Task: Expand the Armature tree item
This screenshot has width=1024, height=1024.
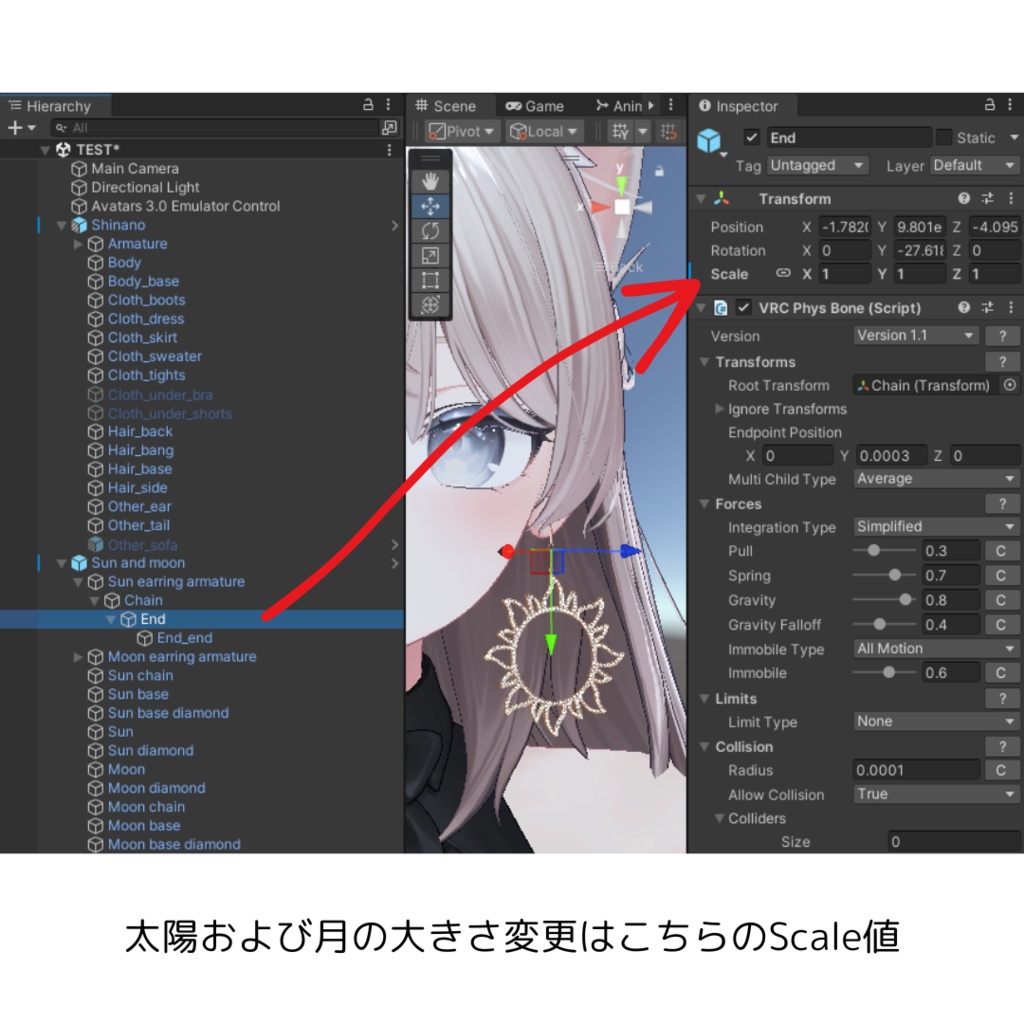Action: 78,244
